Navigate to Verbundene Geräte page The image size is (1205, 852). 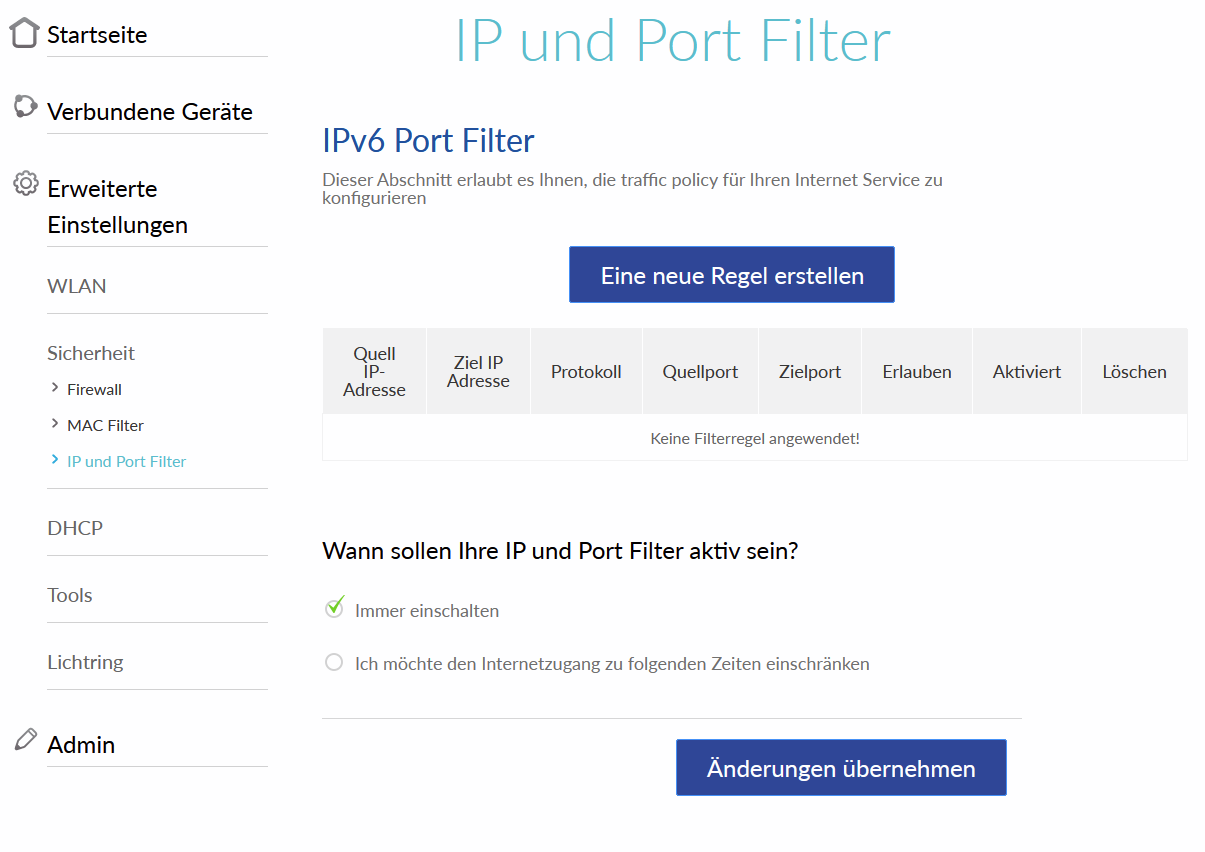(150, 112)
